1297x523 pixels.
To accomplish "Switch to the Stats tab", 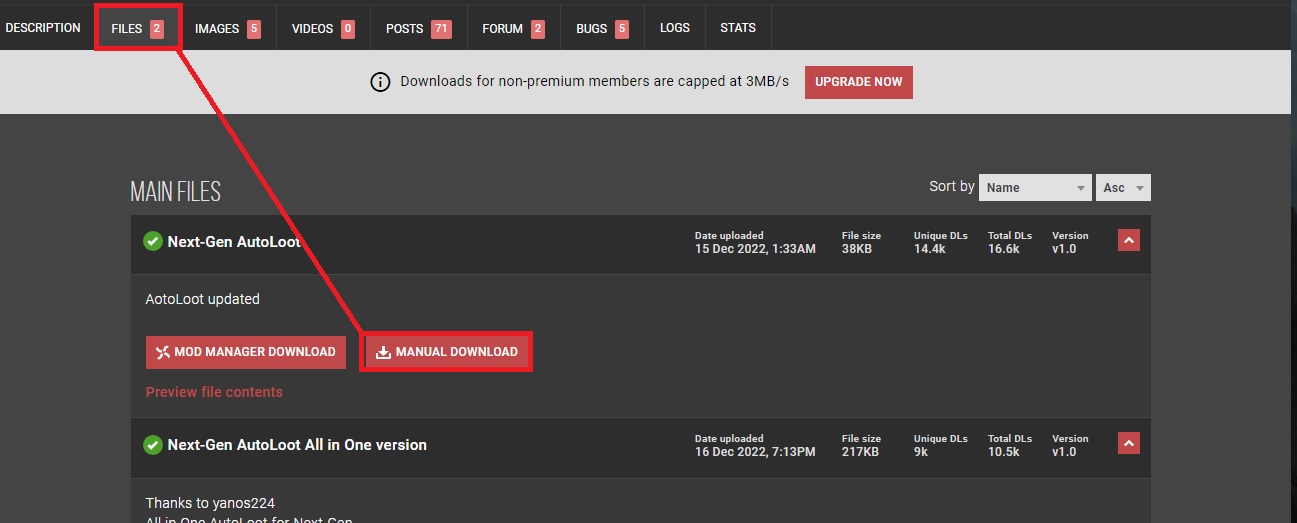I will pyautogui.click(x=738, y=28).
